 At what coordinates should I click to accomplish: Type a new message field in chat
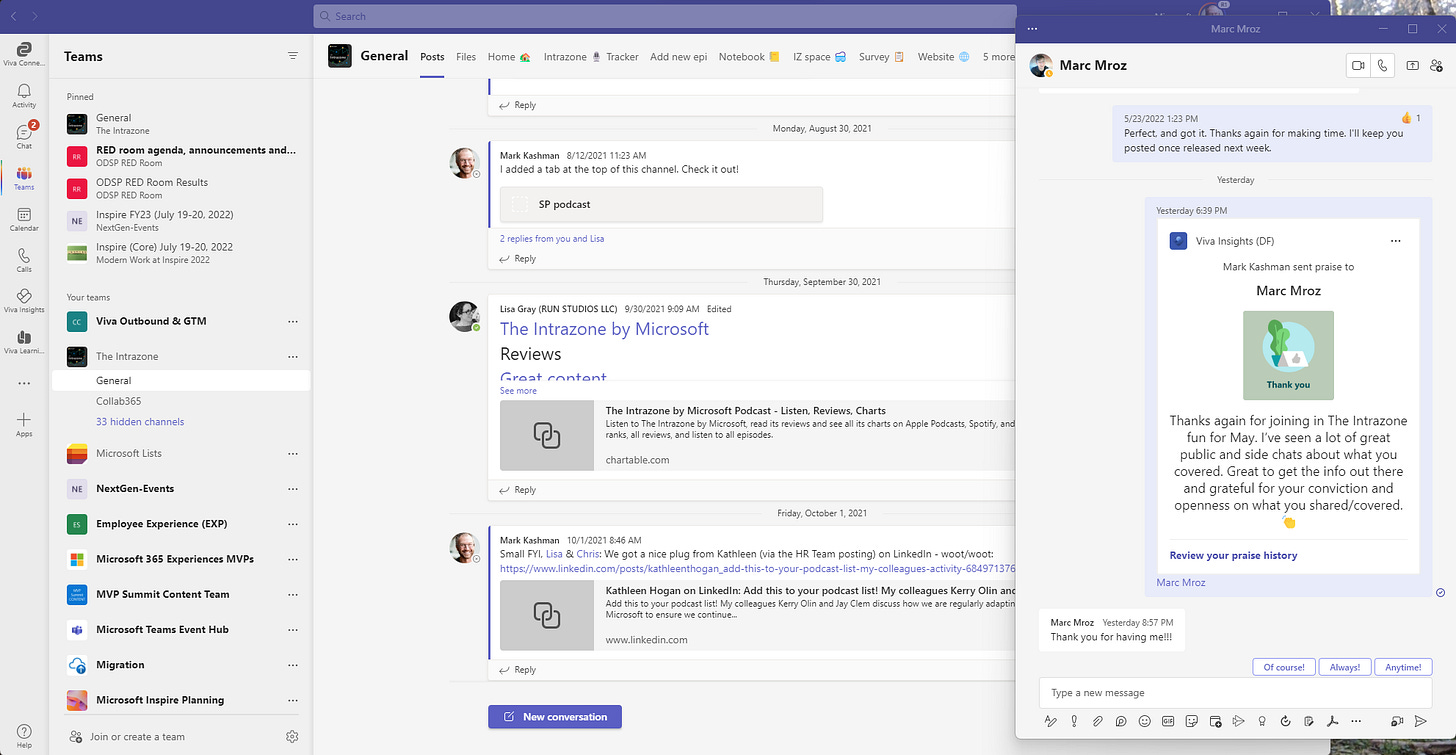[1236, 692]
